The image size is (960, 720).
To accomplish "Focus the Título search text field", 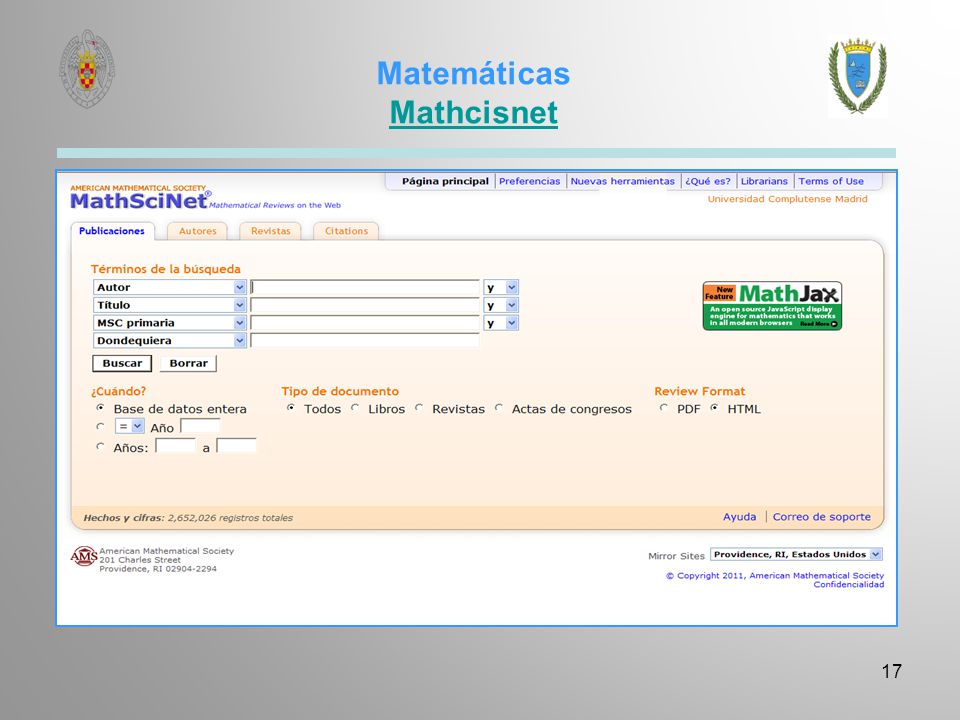I will (364, 305).
